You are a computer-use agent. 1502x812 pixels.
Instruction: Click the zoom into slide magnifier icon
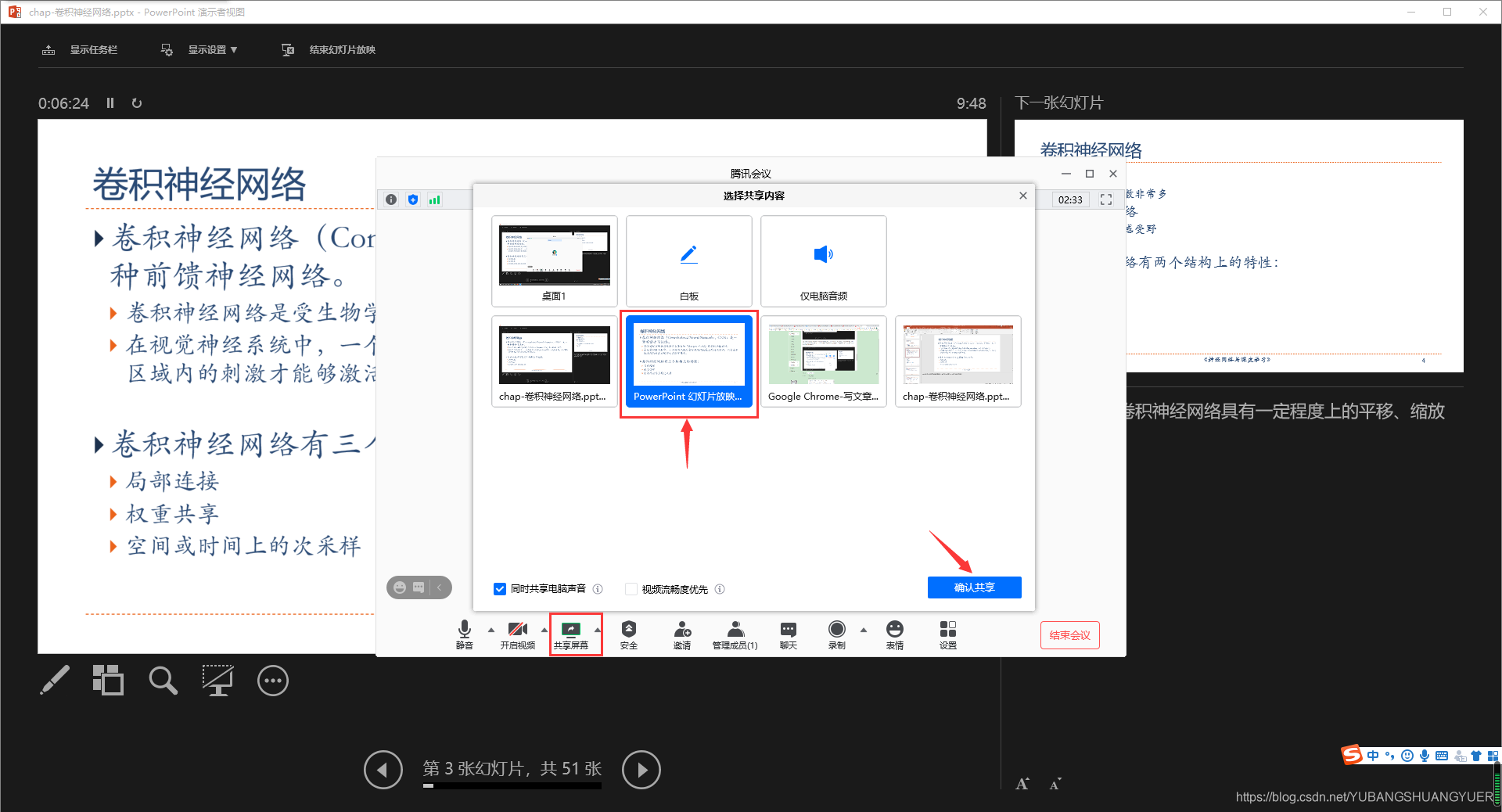click(163, 681)
